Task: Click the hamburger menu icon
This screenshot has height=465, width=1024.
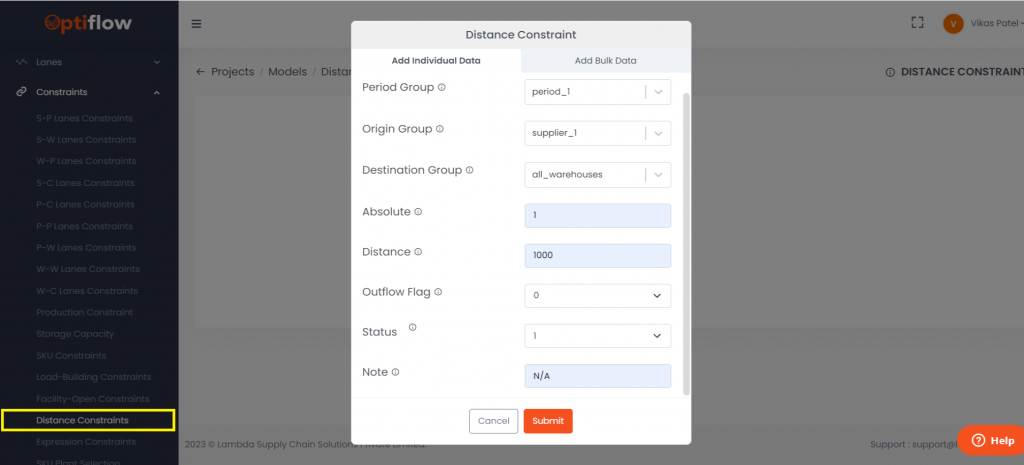Action: [196, 24]
